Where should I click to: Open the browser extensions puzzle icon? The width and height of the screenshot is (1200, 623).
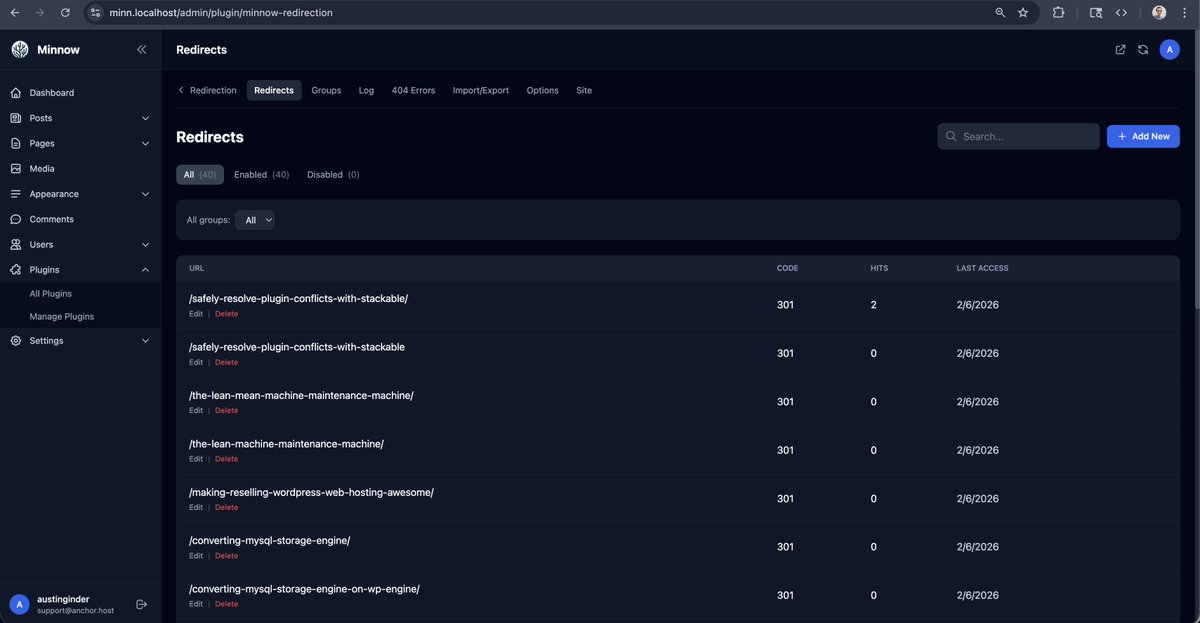1059,13
